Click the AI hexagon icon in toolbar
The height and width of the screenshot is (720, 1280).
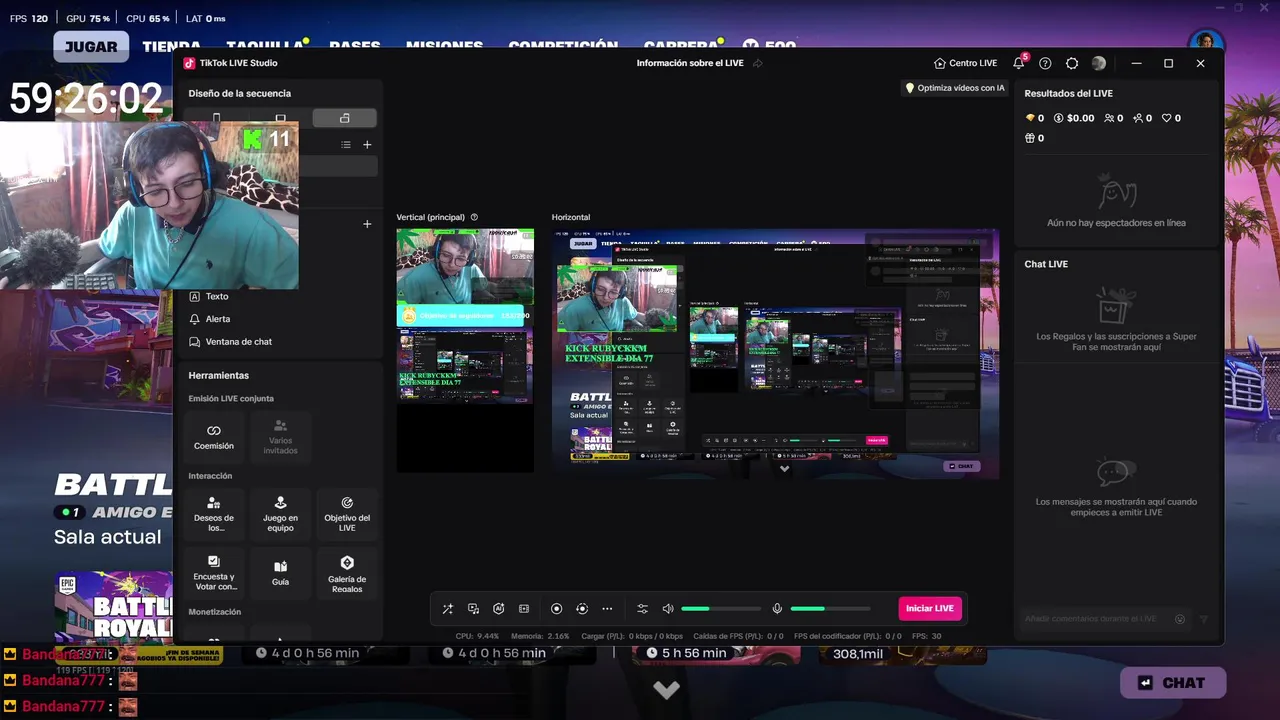pyautogui.click(x=498, y=609)
